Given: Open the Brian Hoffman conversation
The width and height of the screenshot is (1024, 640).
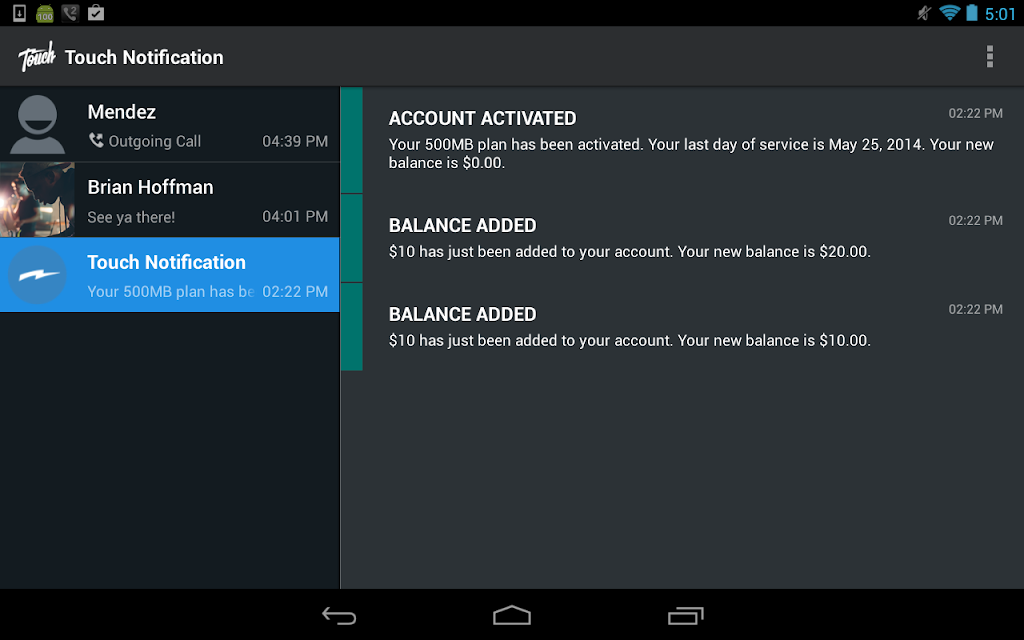Looking at the screenshot, I should [x=170, y=200].
